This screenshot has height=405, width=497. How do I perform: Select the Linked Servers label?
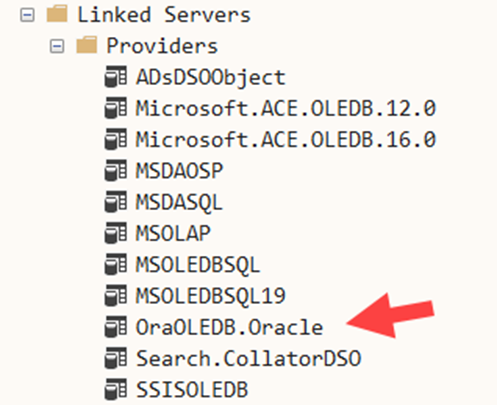(164, 15)
